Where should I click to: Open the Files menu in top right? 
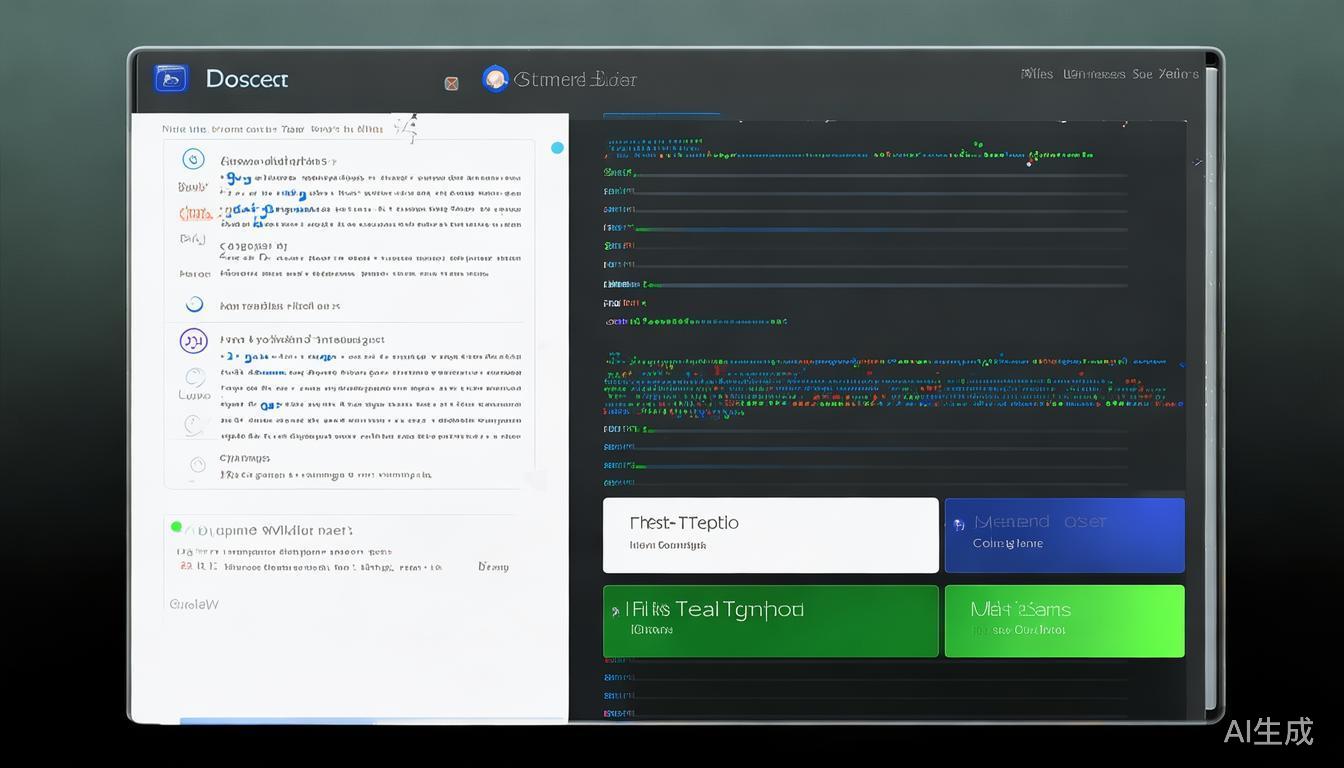click(x=1036, y=74)
